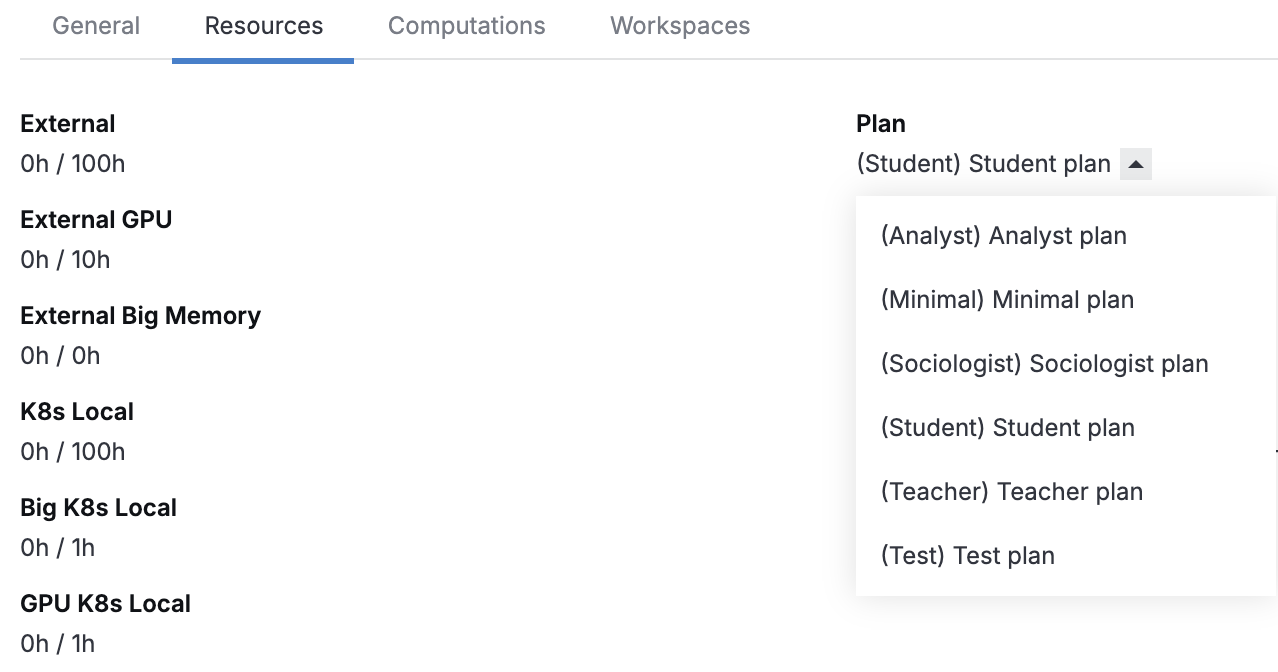Choose the (Minimal) Minimal plan
Viewport: 1278px width, 672px height.
1007,299
